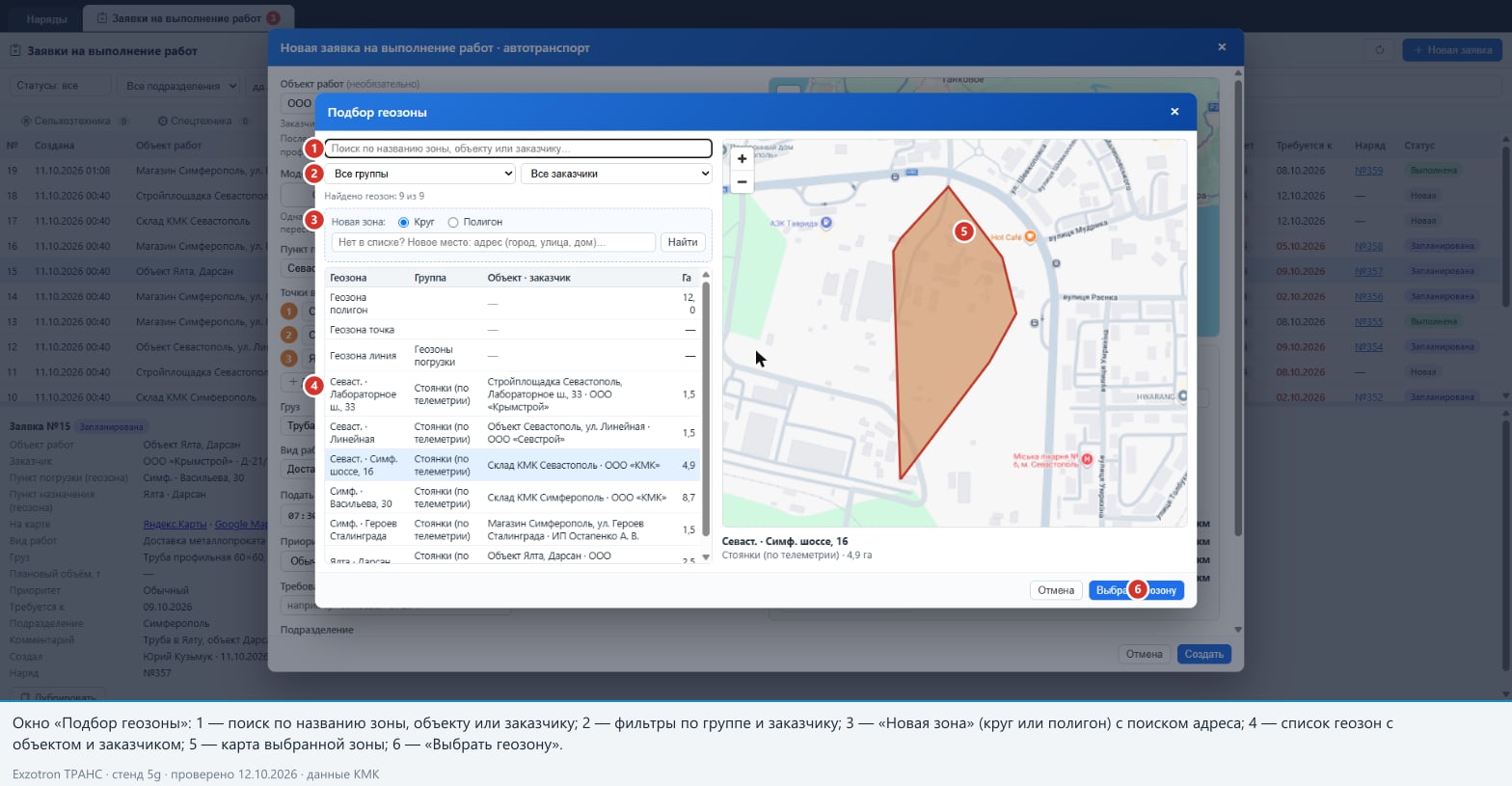Image resolution: width=1512 pixels, height=786 pixels.
Task: Select the Круг radio option
Action: (404, 222)
